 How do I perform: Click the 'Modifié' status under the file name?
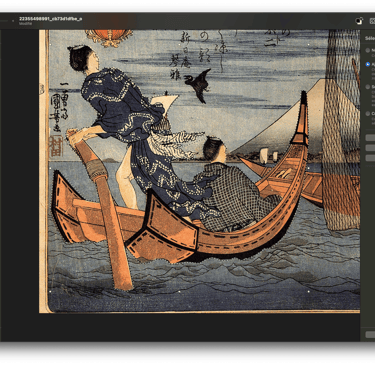[26, 24]
